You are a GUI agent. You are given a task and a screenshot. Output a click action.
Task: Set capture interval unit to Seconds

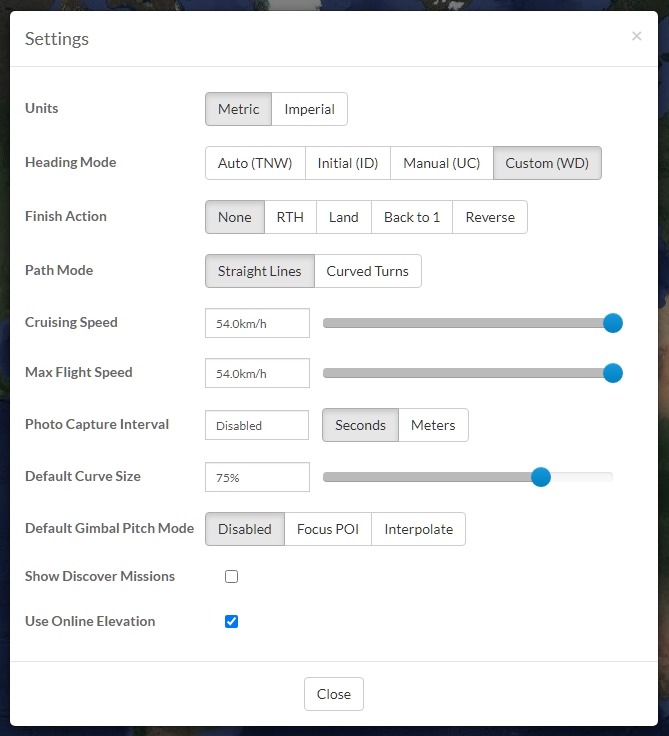coord(360,425)
